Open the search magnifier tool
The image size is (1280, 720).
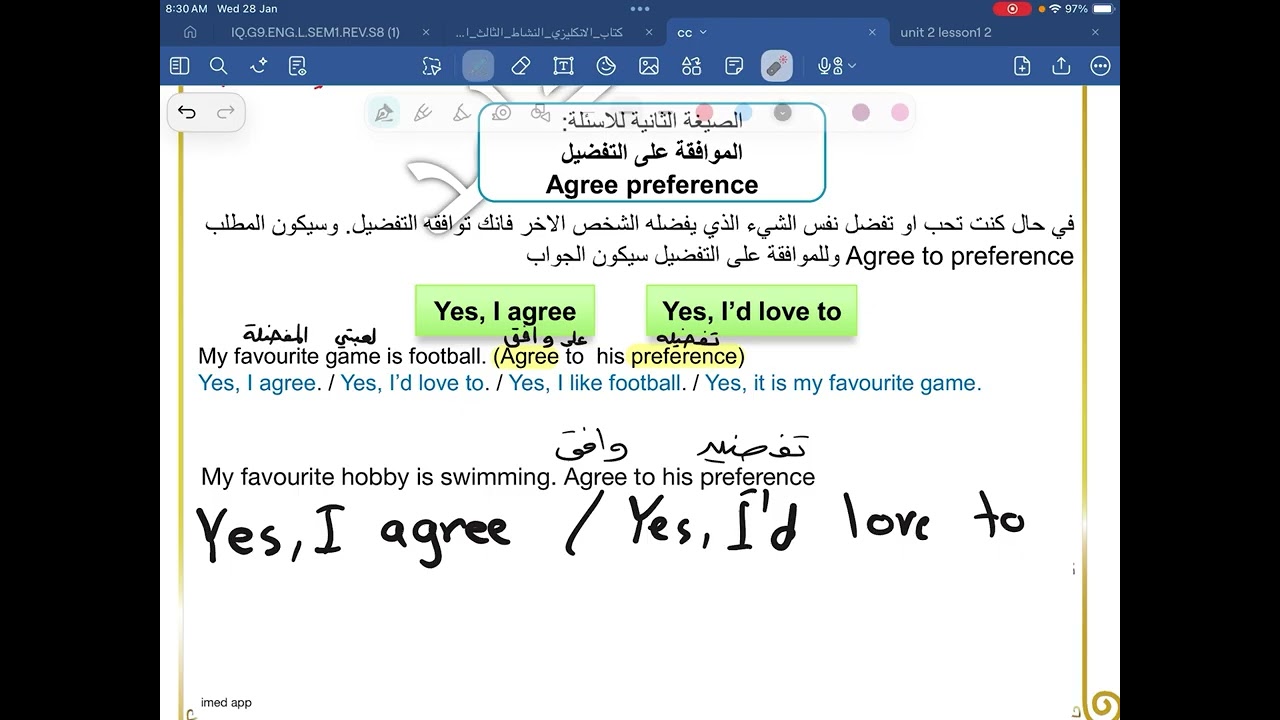[x=219, y=66]
